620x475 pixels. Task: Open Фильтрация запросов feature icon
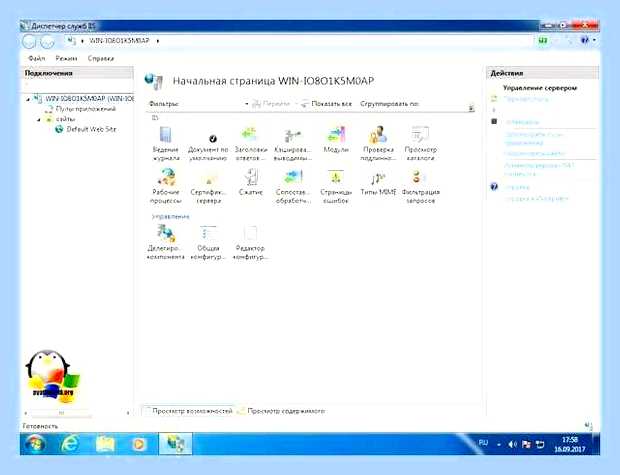point(420,185)
